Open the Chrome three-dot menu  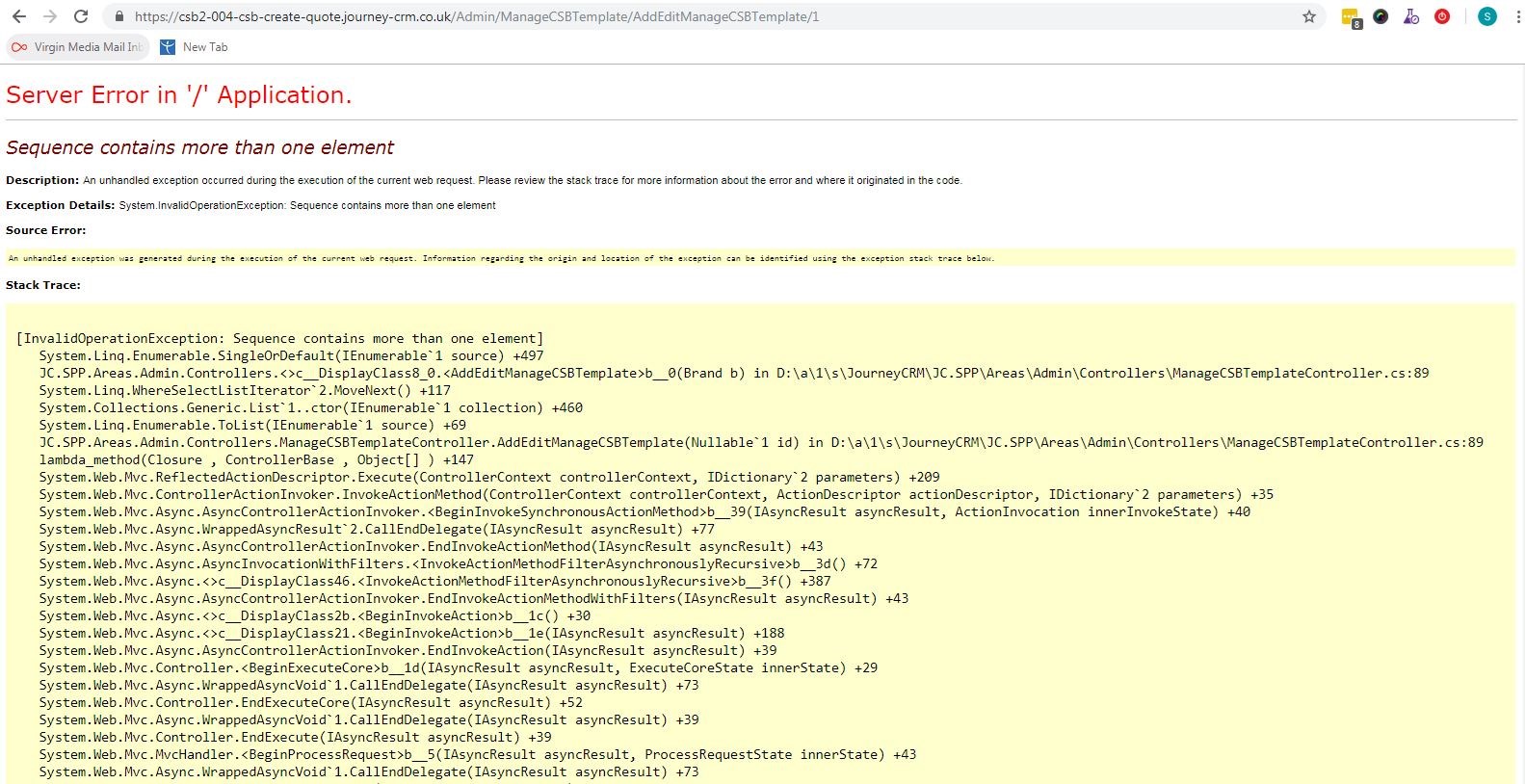pyautogui.click(x=1516, y=16)
